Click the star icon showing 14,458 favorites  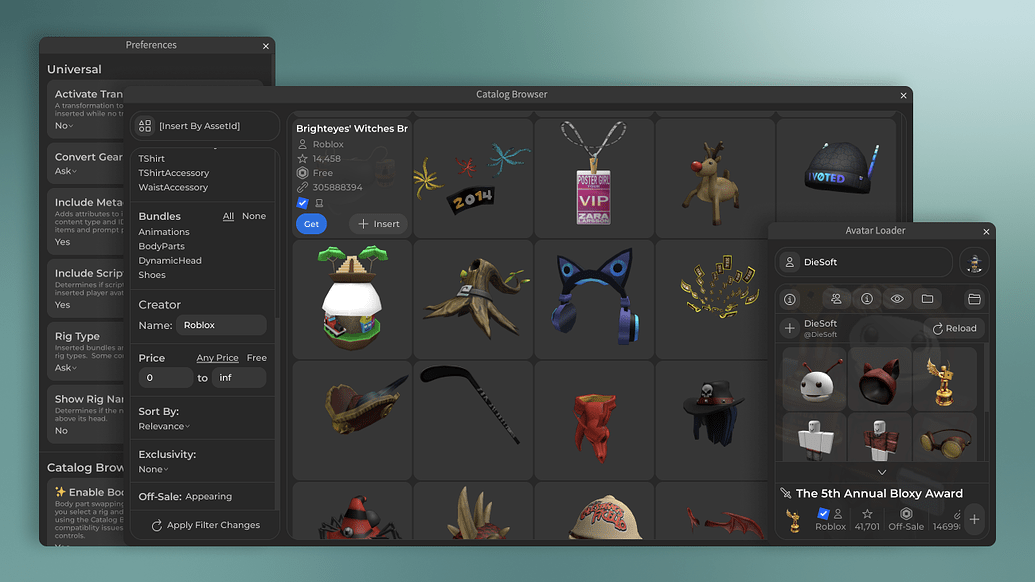click(x=302, y=158)
